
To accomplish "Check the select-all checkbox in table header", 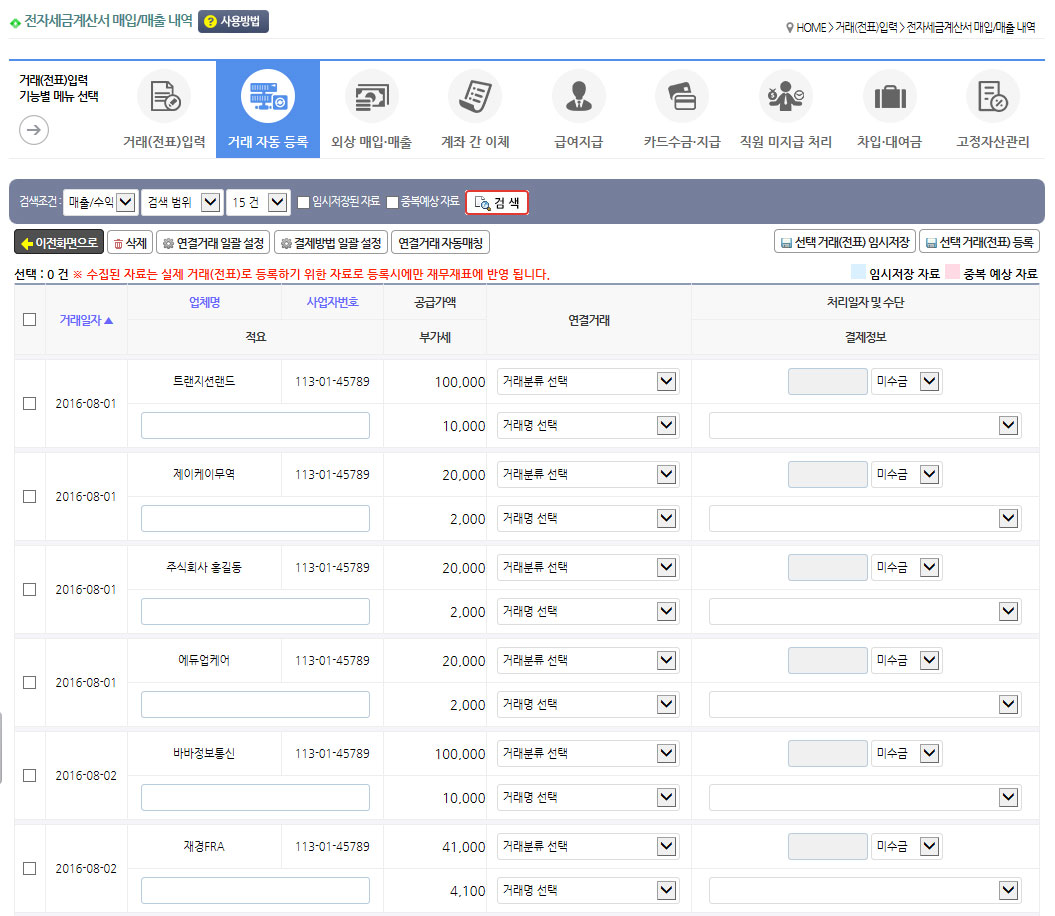I will coord(30,320).
